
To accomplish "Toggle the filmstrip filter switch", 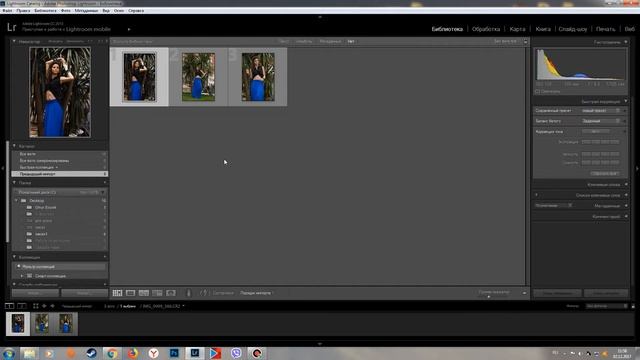I will [633, 306].
